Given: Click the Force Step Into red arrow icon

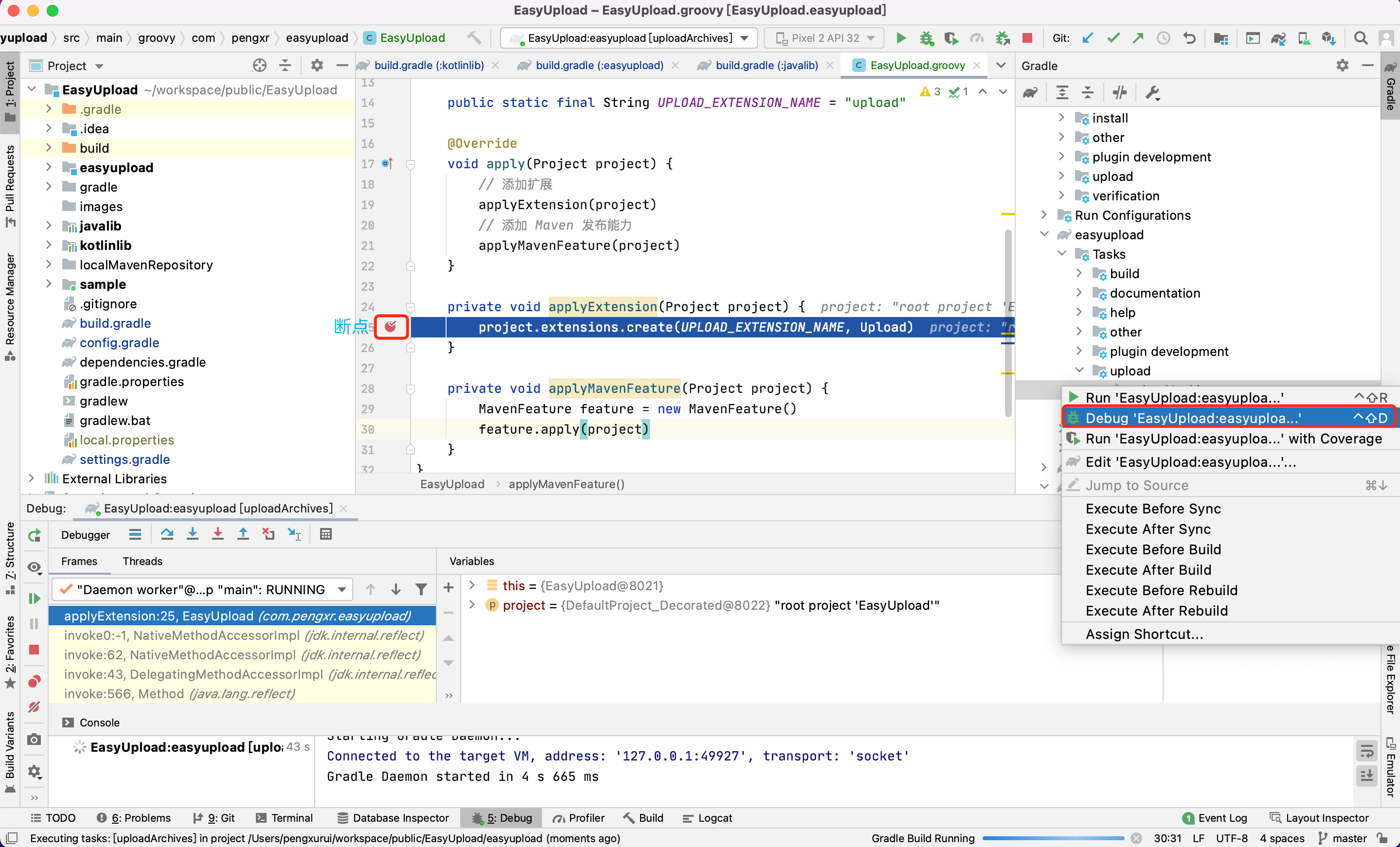Looking at the screenshot, I should click(217, 534).
